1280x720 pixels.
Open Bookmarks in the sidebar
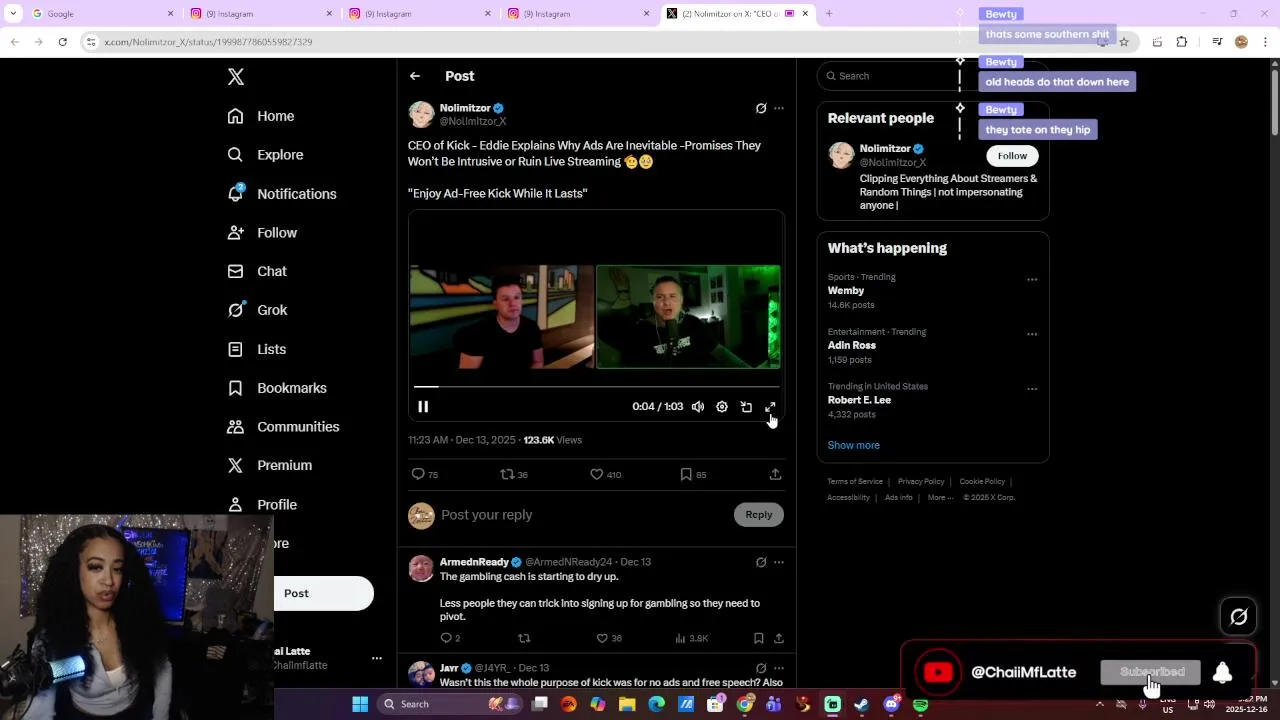point(277,388)
